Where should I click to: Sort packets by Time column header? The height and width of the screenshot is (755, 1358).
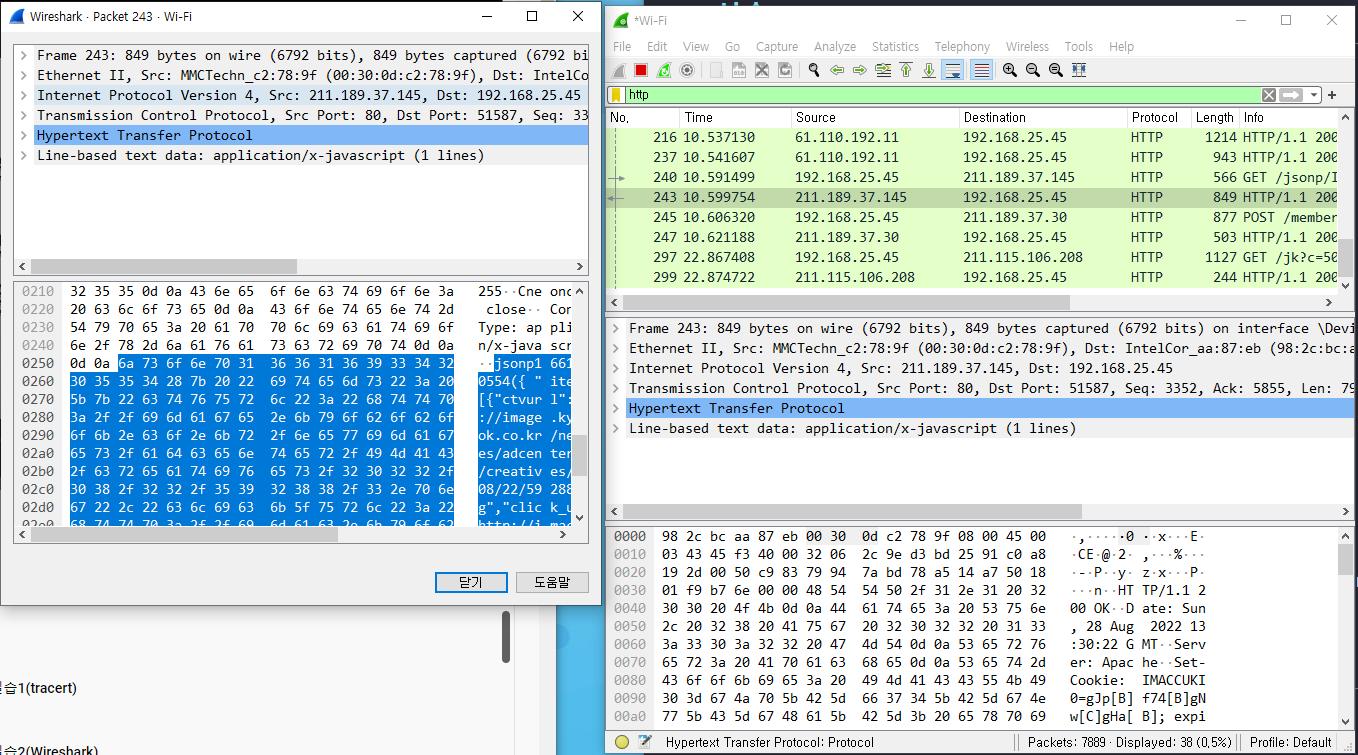735,117
